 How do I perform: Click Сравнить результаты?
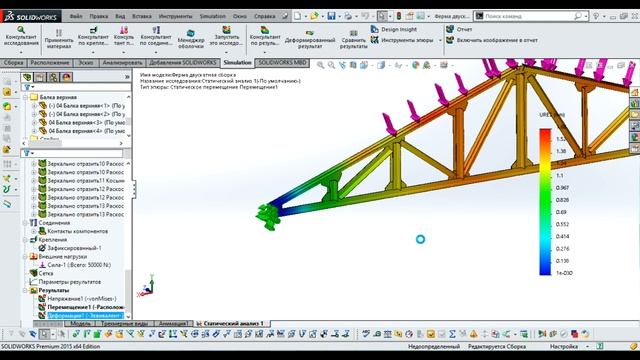click(353, 39)
